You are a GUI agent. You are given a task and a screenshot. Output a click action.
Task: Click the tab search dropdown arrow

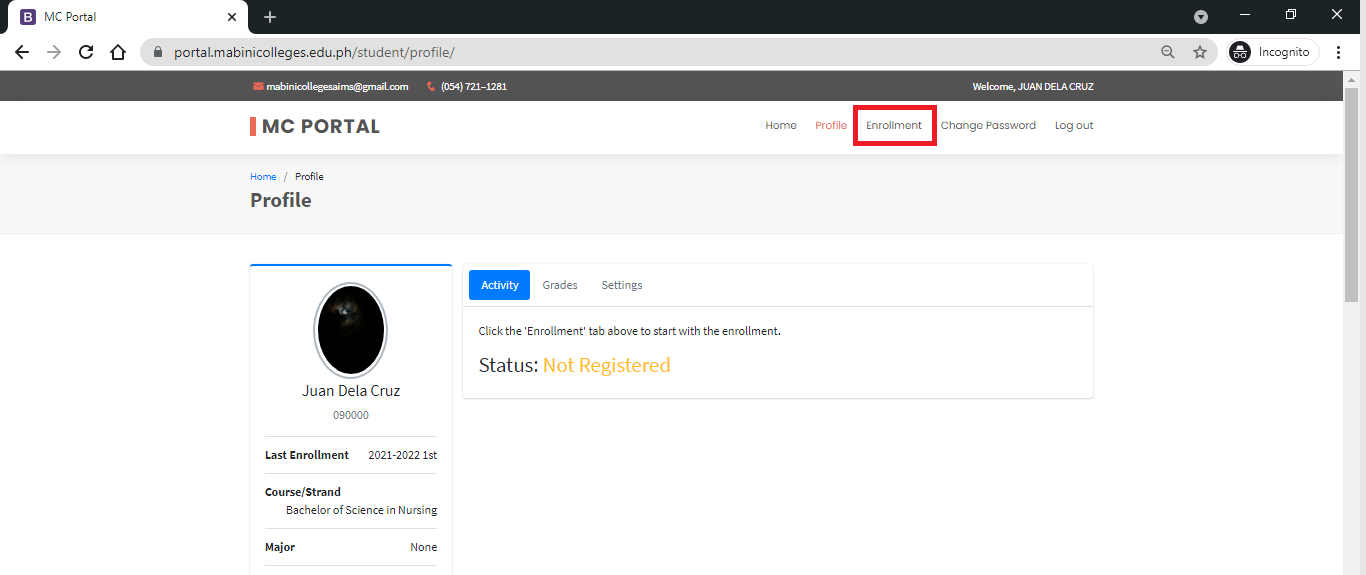click(1201, 17)
